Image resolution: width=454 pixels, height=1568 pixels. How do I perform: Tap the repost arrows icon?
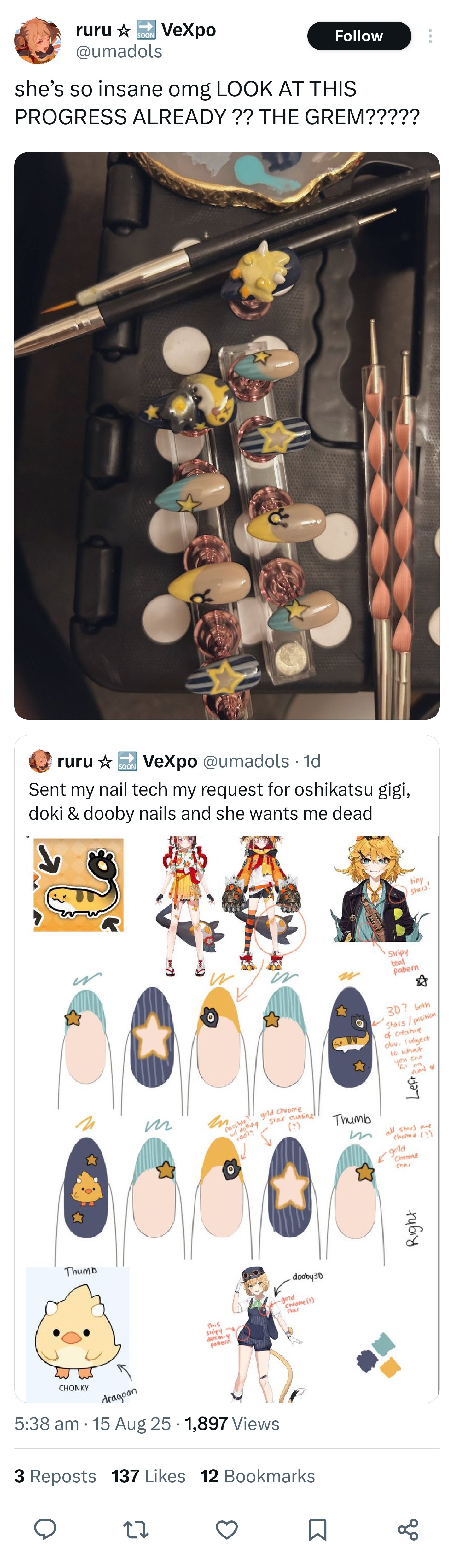[x=136, y=1529]
